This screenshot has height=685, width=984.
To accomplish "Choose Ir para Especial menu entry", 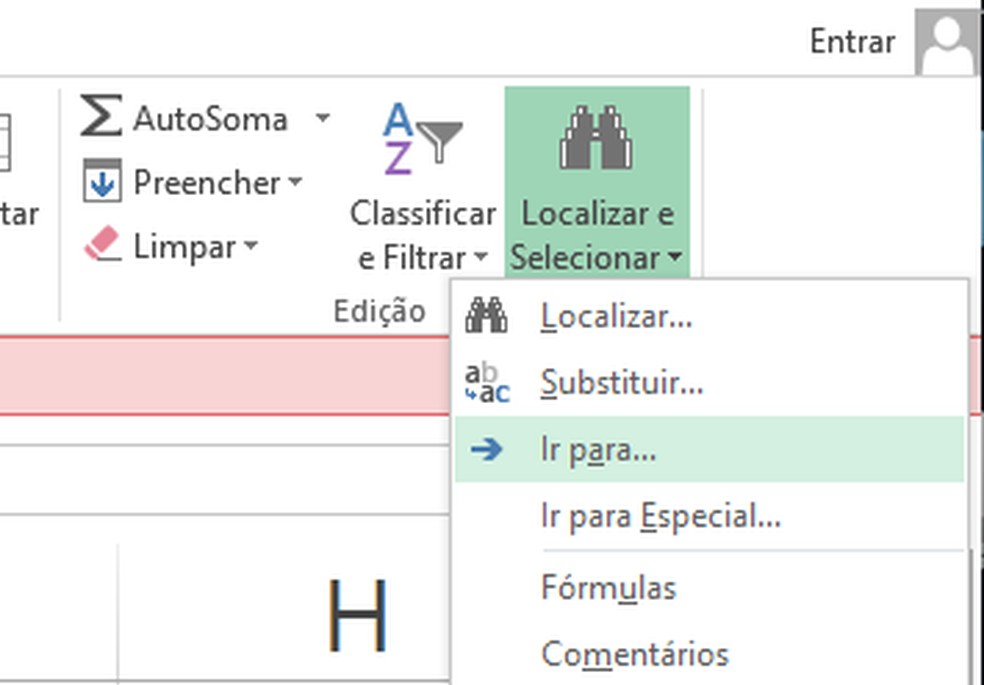I will pos(660,517).
